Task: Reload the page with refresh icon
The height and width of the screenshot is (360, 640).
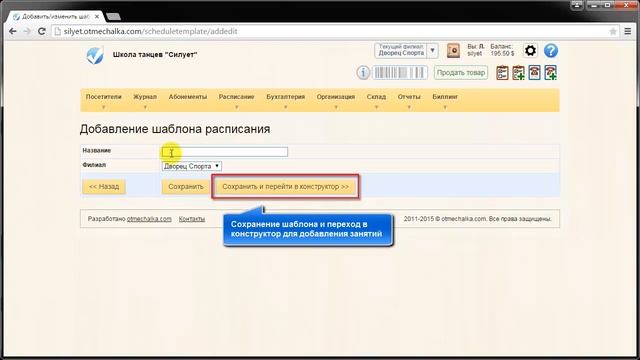Action: point(41,31)
